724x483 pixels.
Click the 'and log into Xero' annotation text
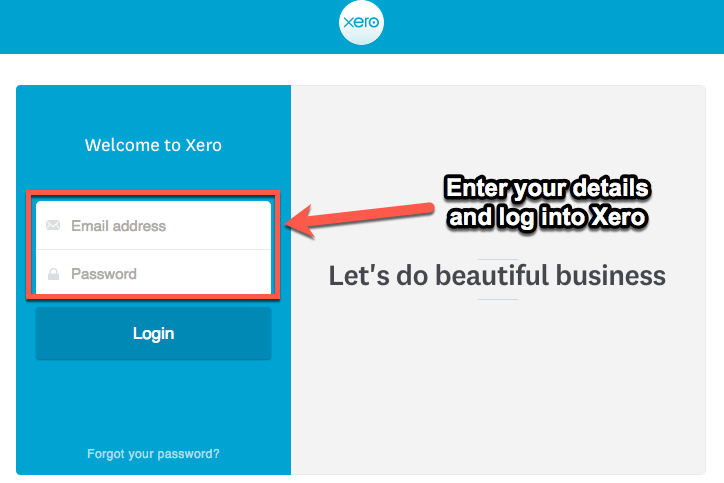tap(548, 217)
